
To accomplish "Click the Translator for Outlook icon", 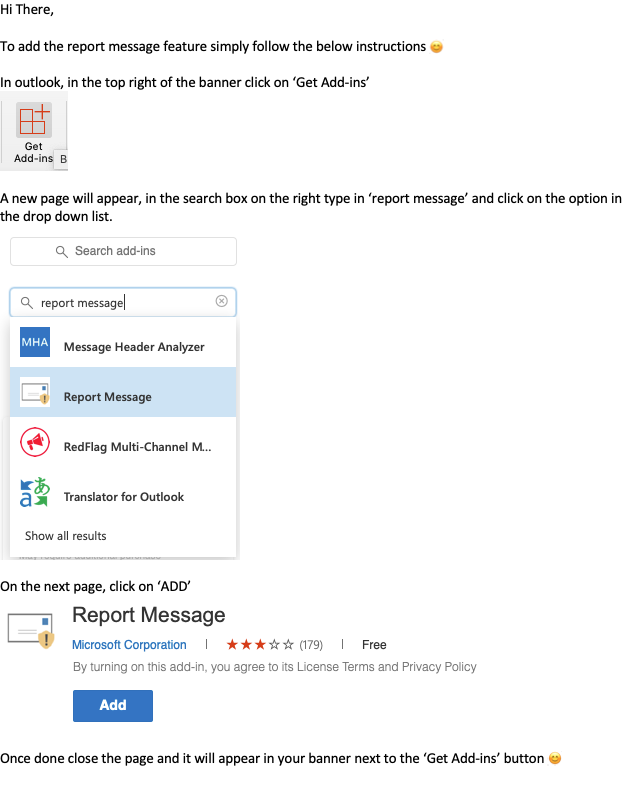I will pyautogui.click(x=35, y=492).
